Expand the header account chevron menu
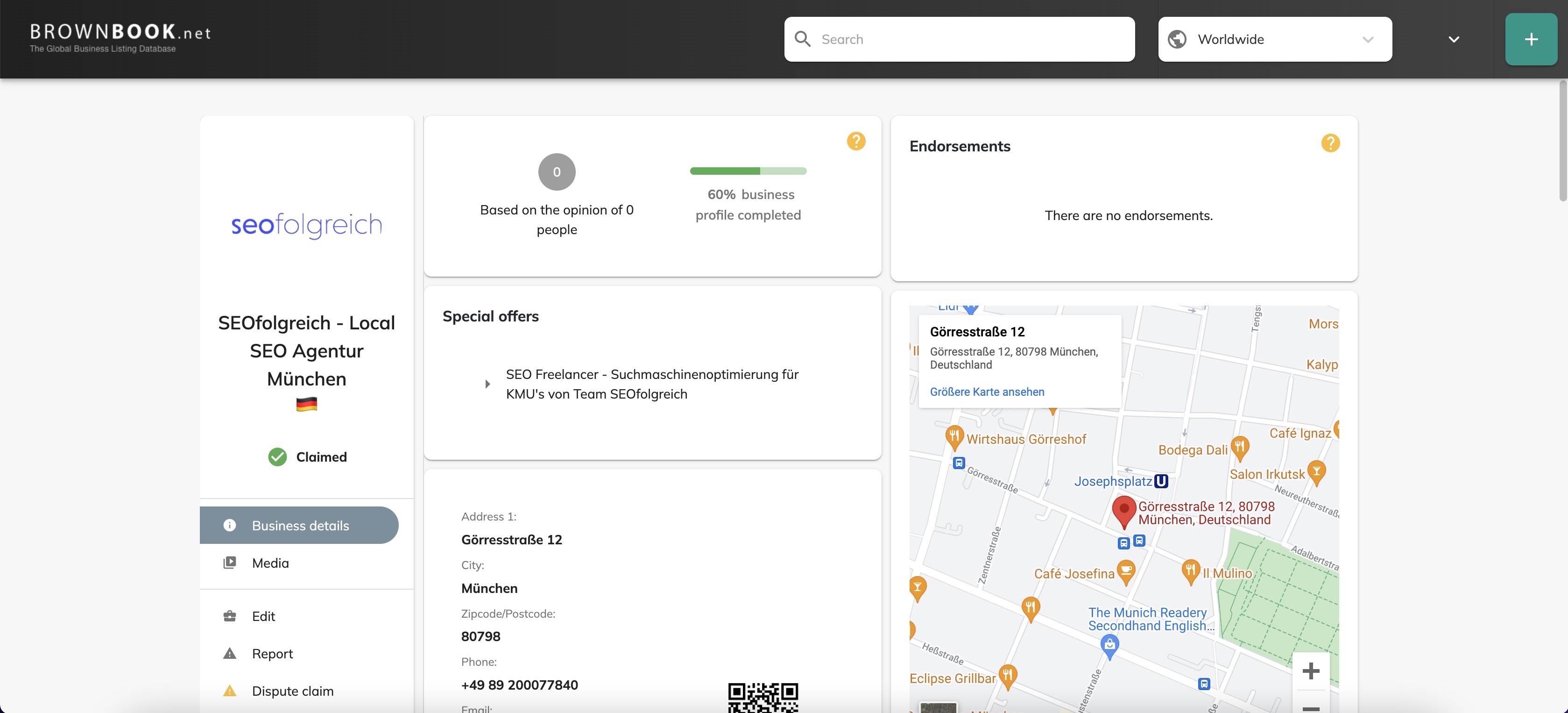Screen dimensions: 1568x713 pyautogui.click(x=1454, y=40)
